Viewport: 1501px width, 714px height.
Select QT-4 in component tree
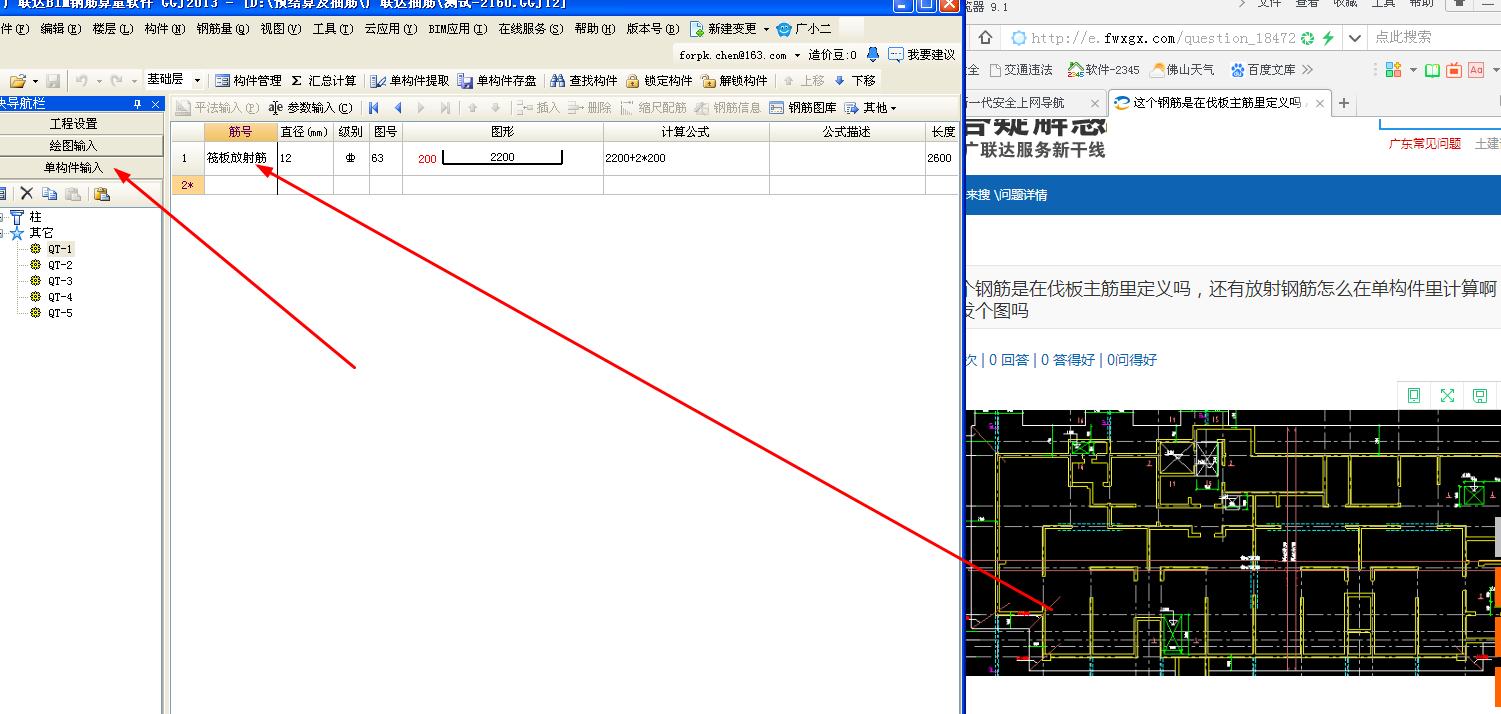coord(60,297)
